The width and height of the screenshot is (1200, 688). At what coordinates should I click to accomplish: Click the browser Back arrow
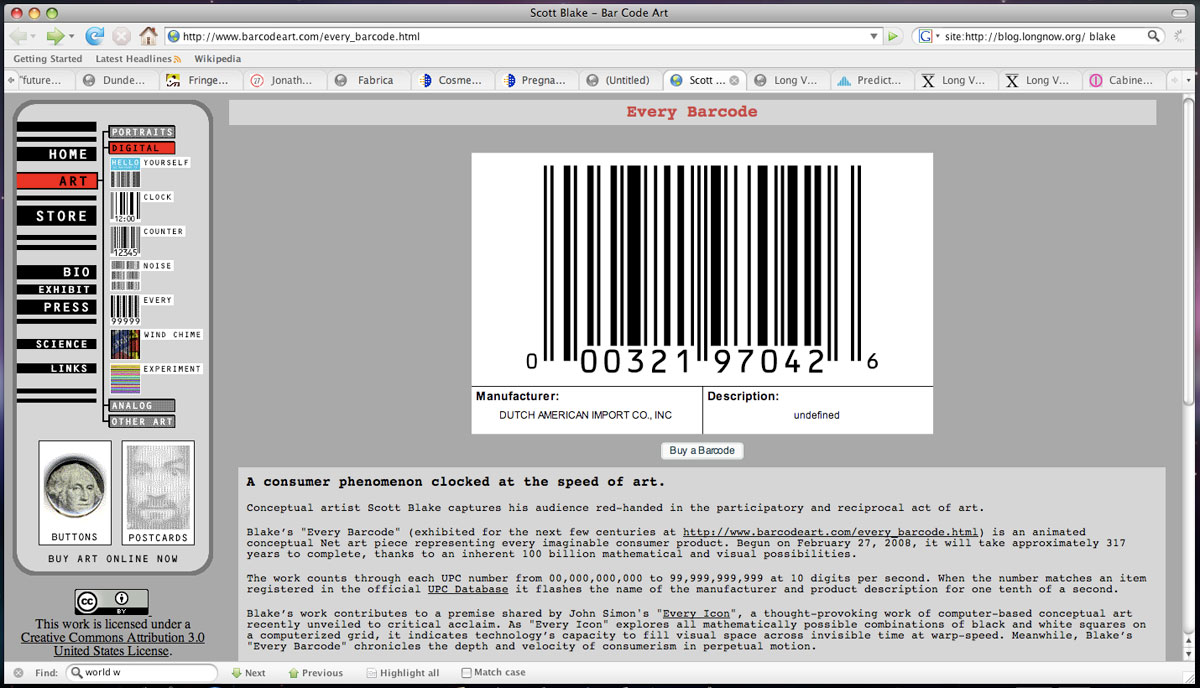[20, 36]
